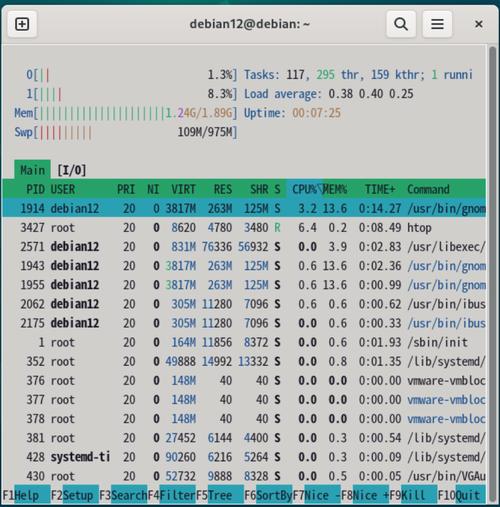Image resolution: width=500 pixels, height=507 pixels.
Task: Click the CPU 1 usage meter
Action: click(132, 94)
